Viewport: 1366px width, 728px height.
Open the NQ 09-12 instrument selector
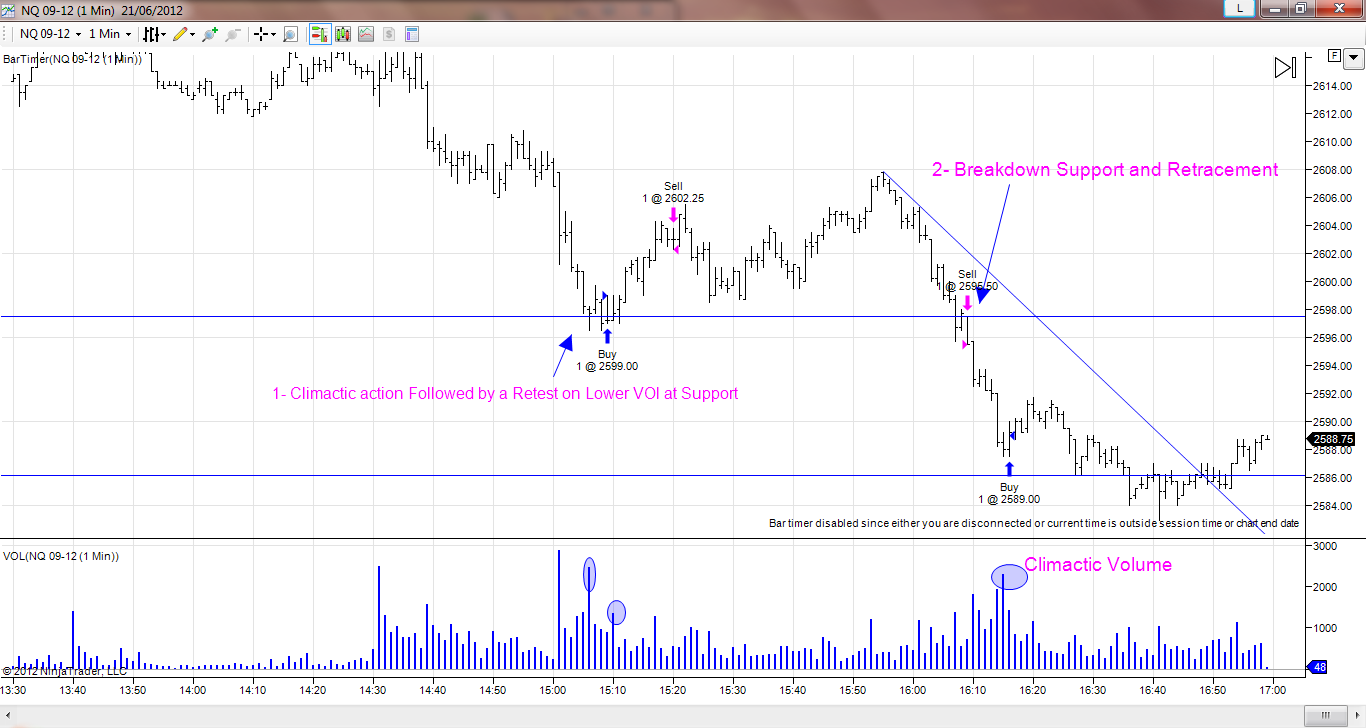[x=50, y=34]
